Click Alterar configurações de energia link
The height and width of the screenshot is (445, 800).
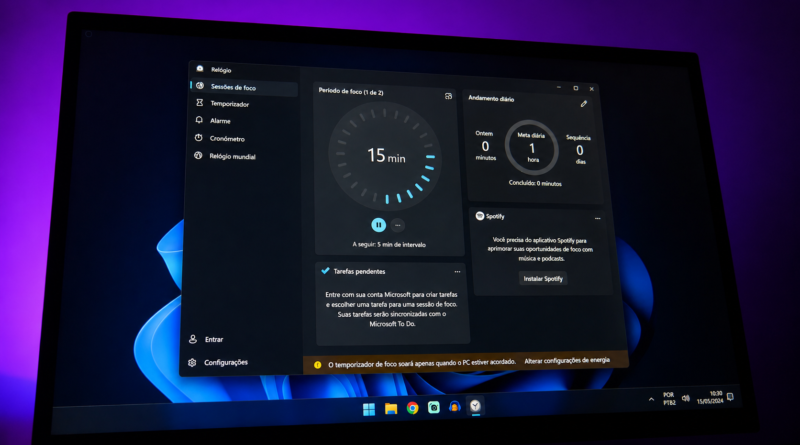pyautogui.click(x=567, y=360)
